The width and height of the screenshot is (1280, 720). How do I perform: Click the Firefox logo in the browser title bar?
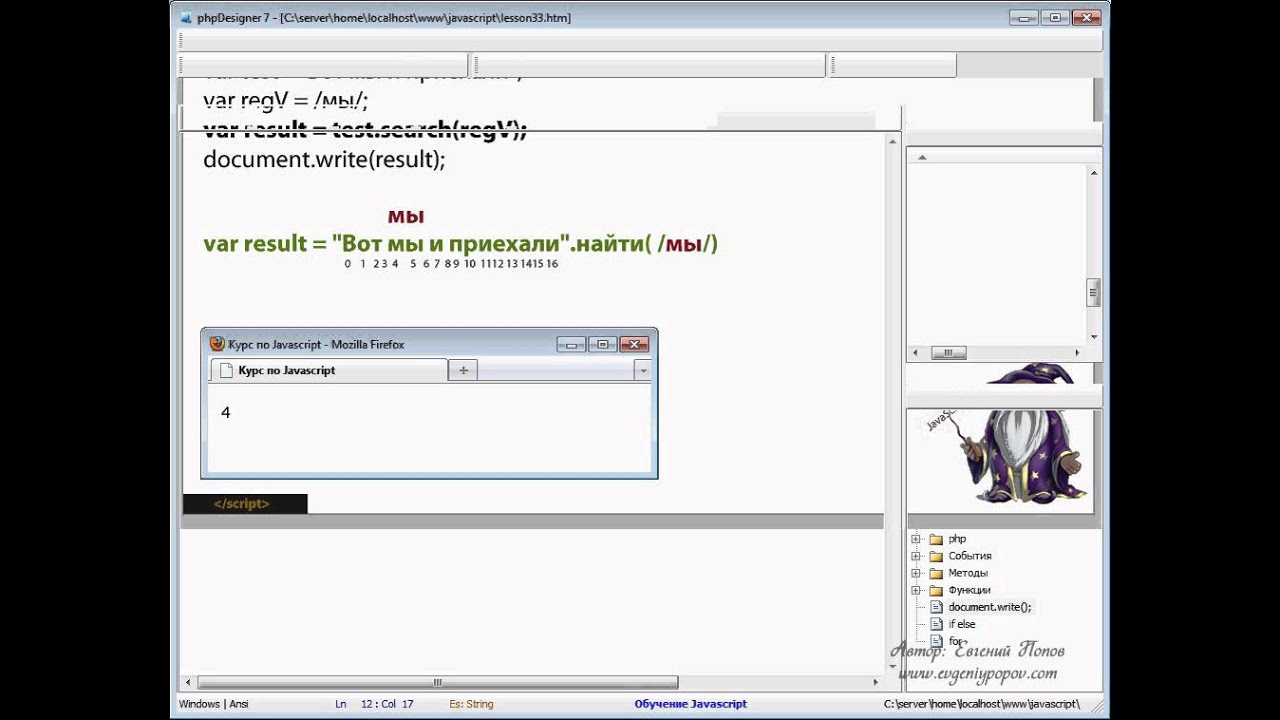coord(217,343)
